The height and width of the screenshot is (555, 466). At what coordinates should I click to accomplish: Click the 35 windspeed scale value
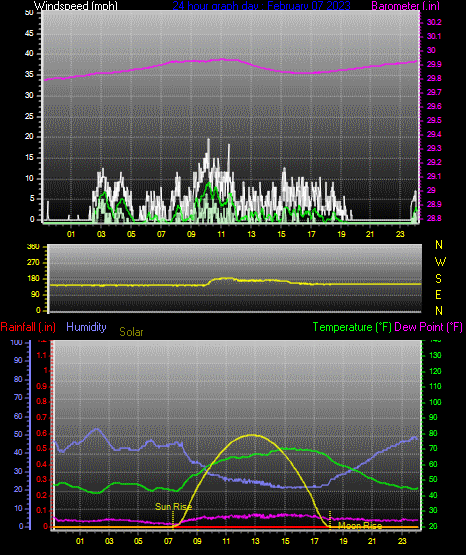pos(29,75)
